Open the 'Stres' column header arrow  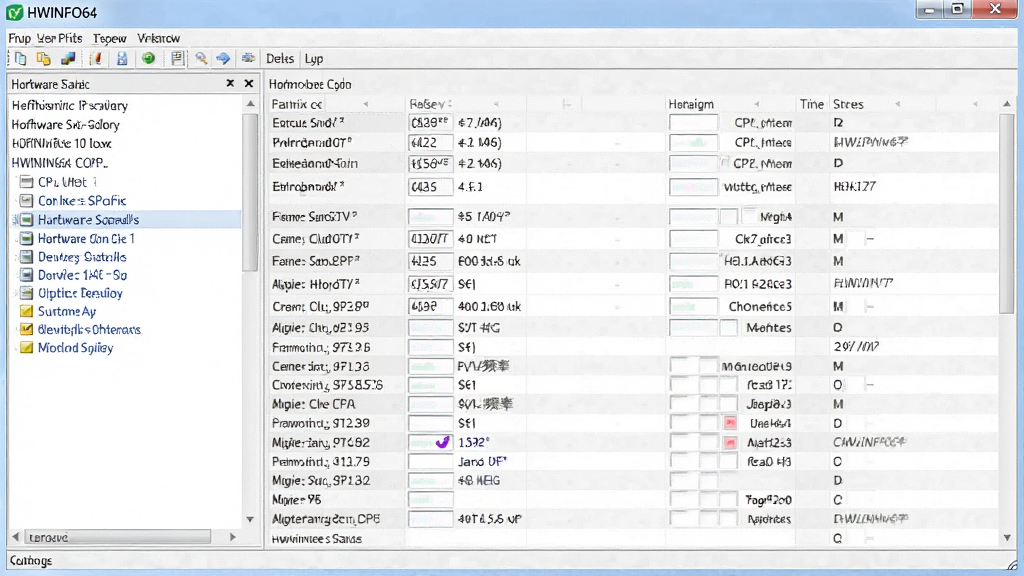(897, 104)
